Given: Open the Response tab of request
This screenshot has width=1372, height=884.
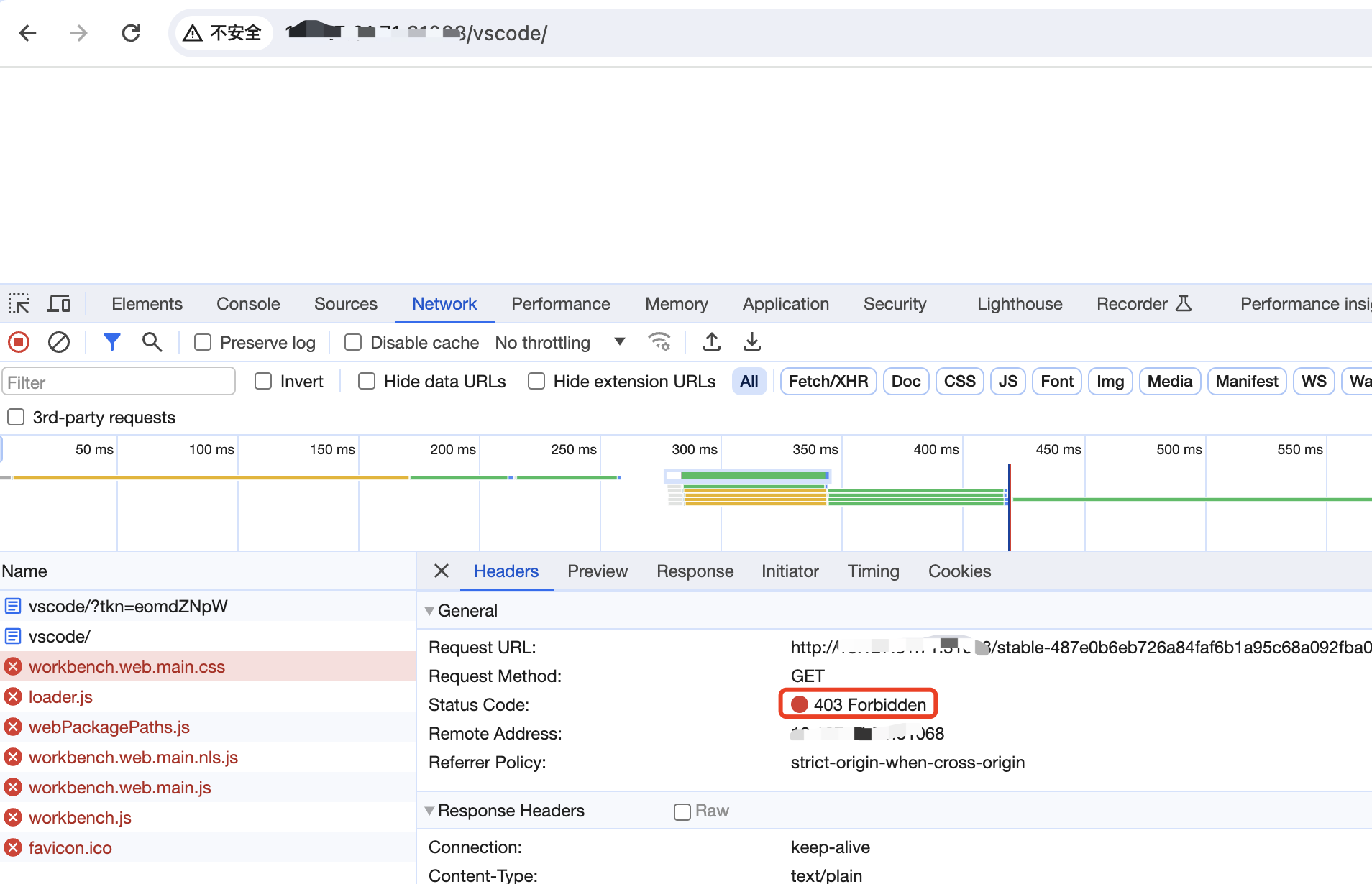Looking at the screenshot, I should [695, 571].
